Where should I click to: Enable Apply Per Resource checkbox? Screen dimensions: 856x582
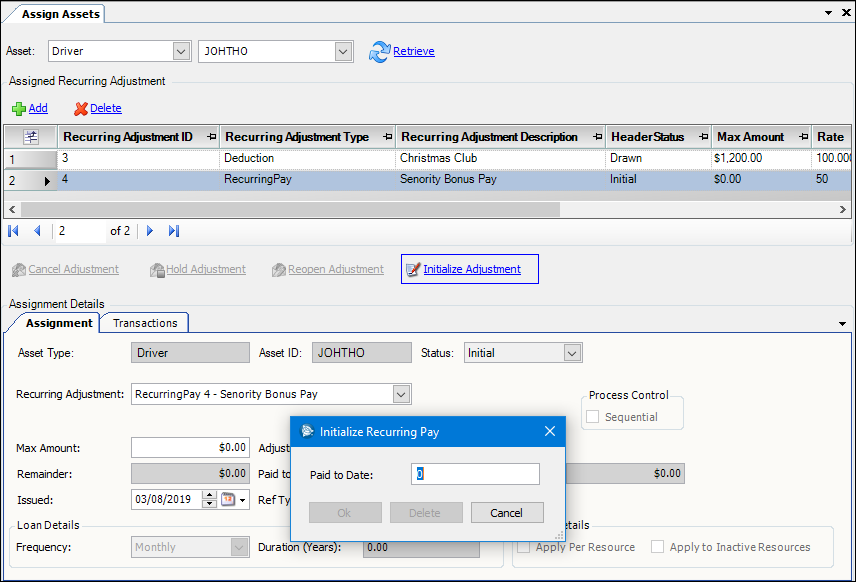(x=524, y=547)
